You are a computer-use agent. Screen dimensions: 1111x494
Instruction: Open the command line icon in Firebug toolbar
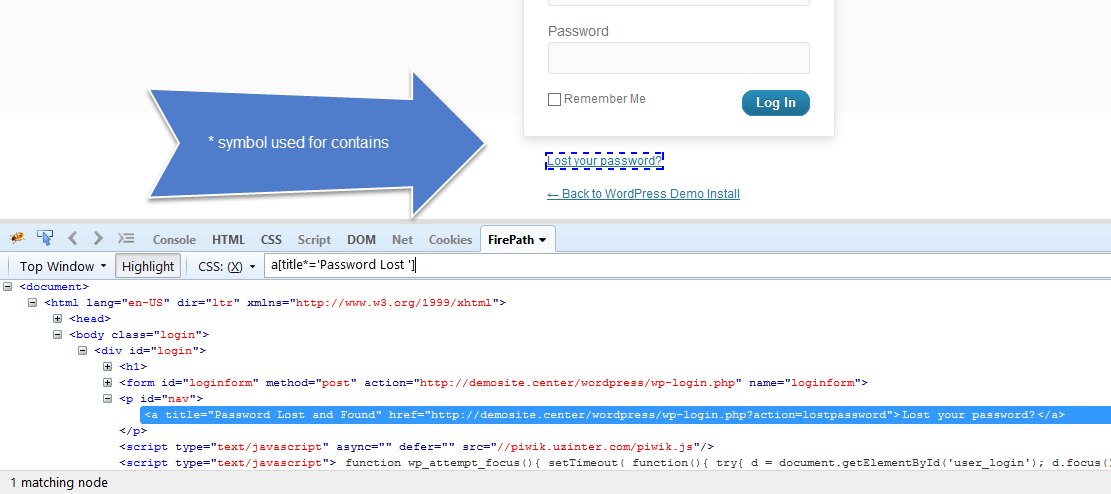point(126,238)
